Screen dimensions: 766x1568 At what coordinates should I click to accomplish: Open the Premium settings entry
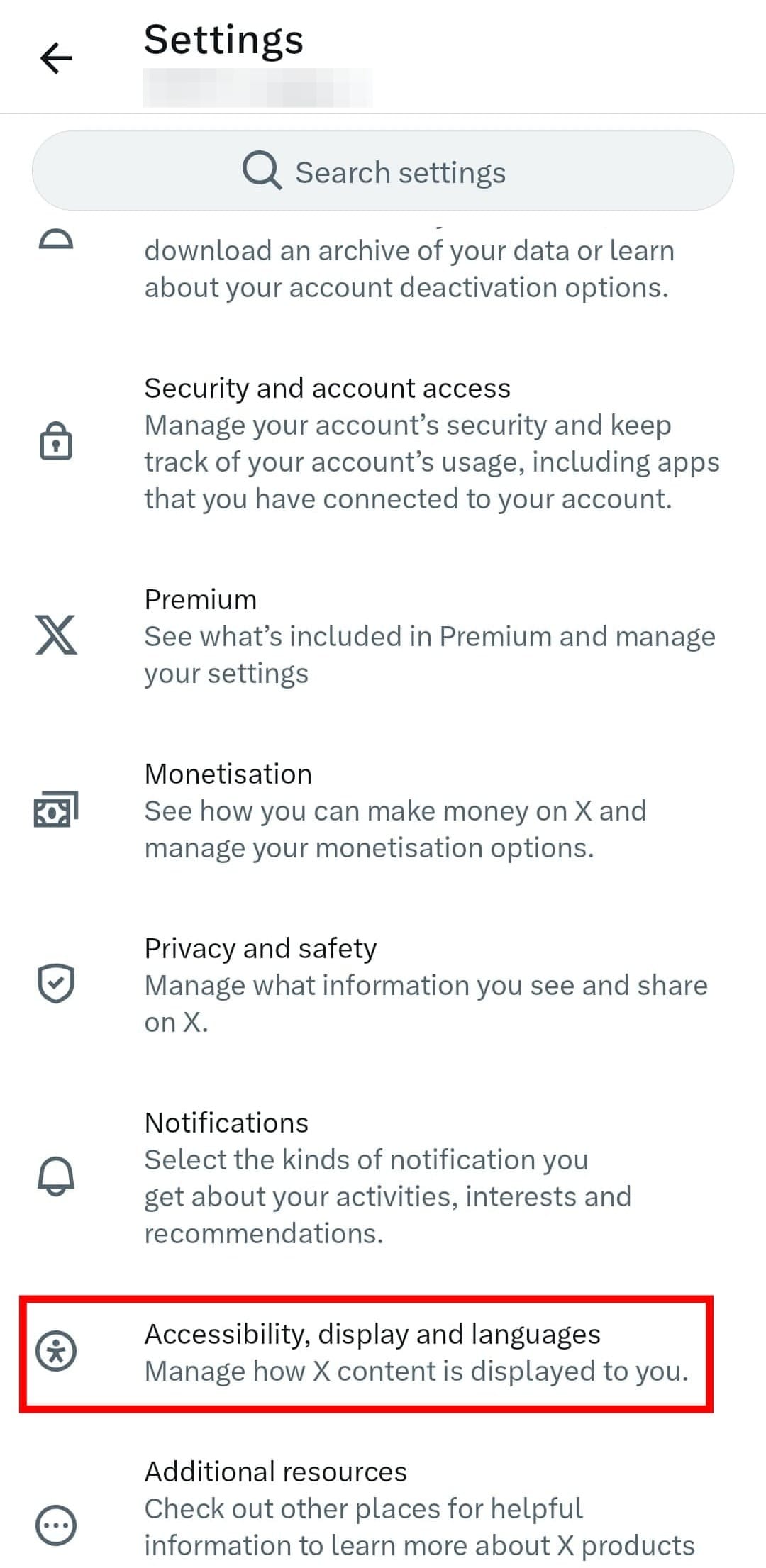(201, 599)
